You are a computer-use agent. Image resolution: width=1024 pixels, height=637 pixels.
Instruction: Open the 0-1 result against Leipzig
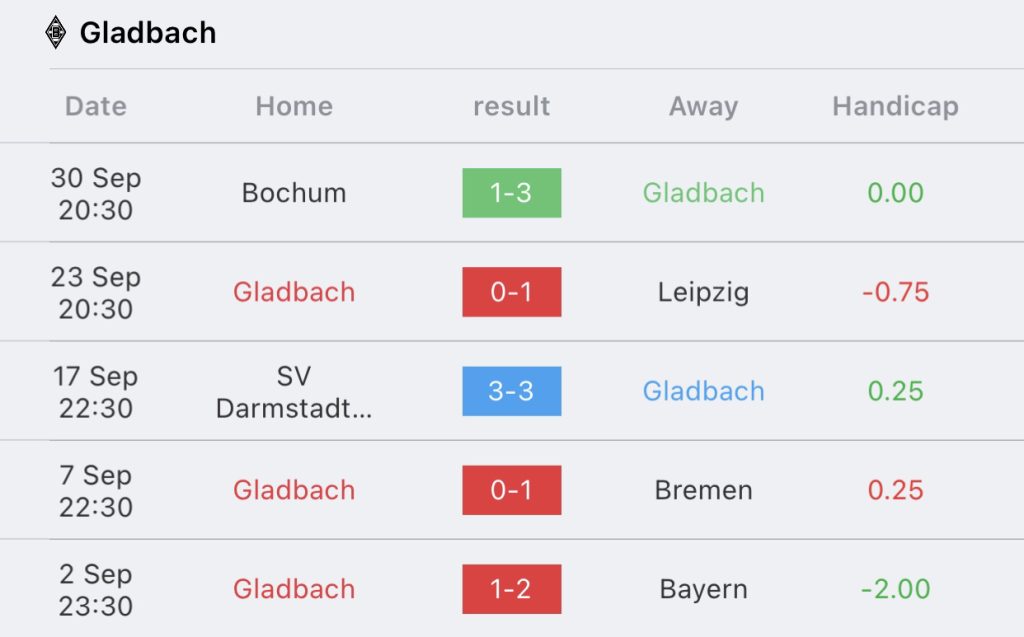coord(511,292)
